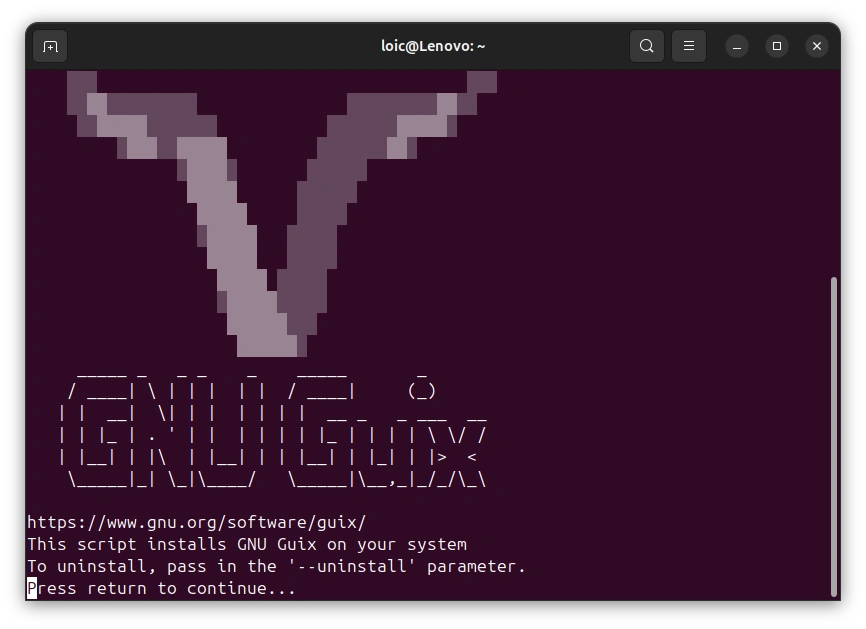Click the GNU Guix ASCII art banner

(x=273, y=431)
